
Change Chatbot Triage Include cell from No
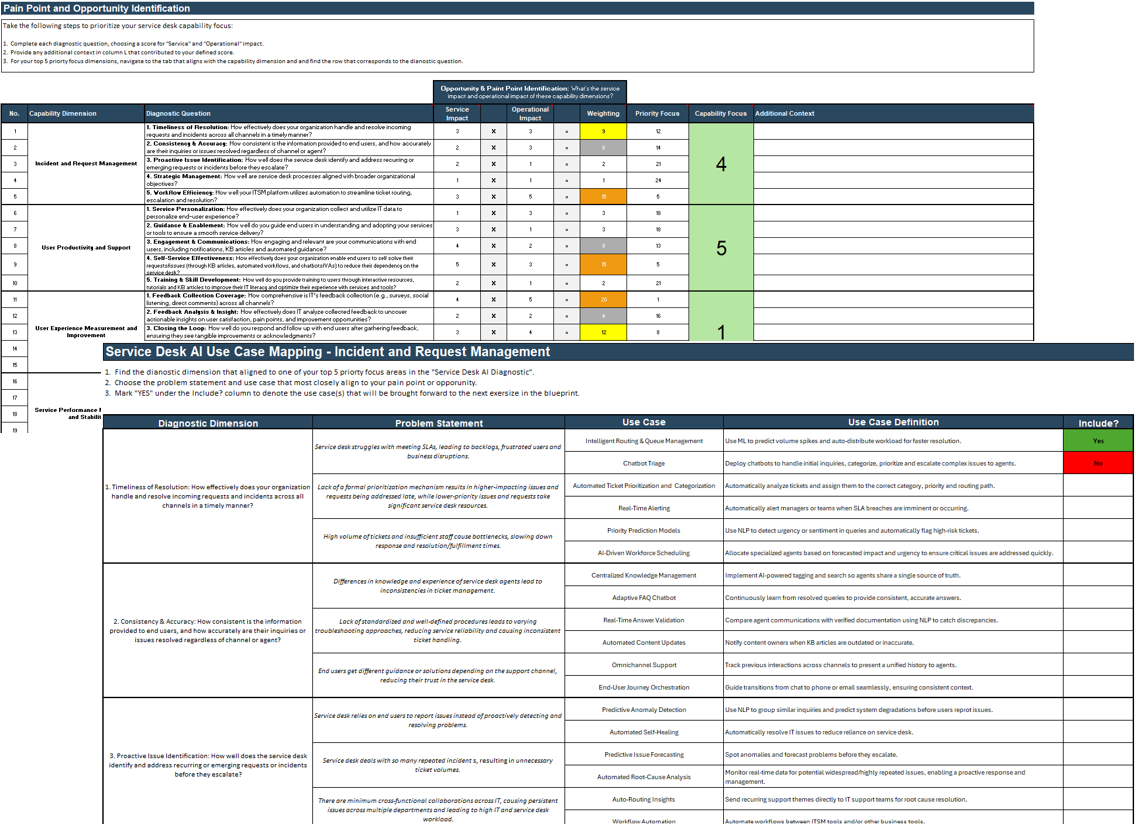tap(1097, 461)
